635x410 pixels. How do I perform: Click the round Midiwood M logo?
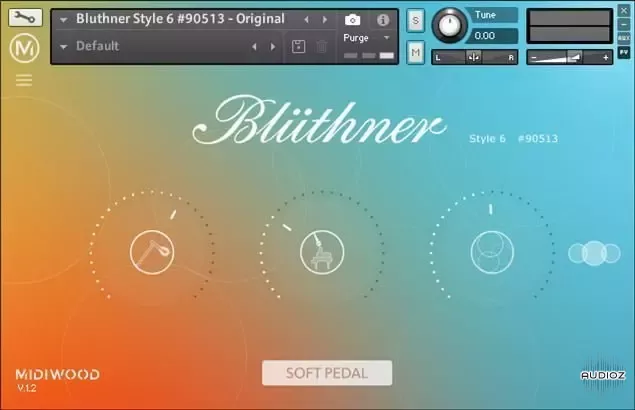click(24, 49)
